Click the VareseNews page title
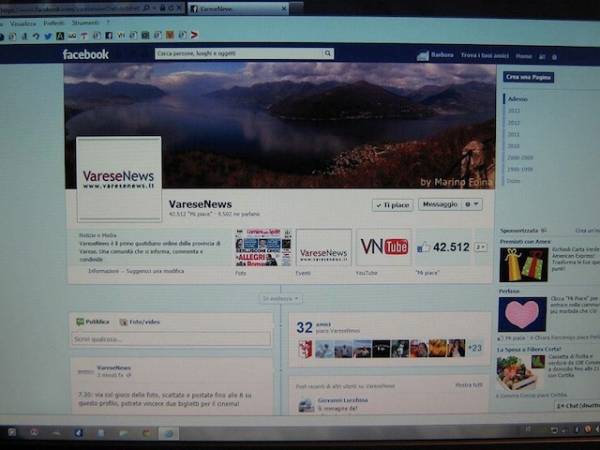This screenshot has width=600, height=450. coord(200,204)
